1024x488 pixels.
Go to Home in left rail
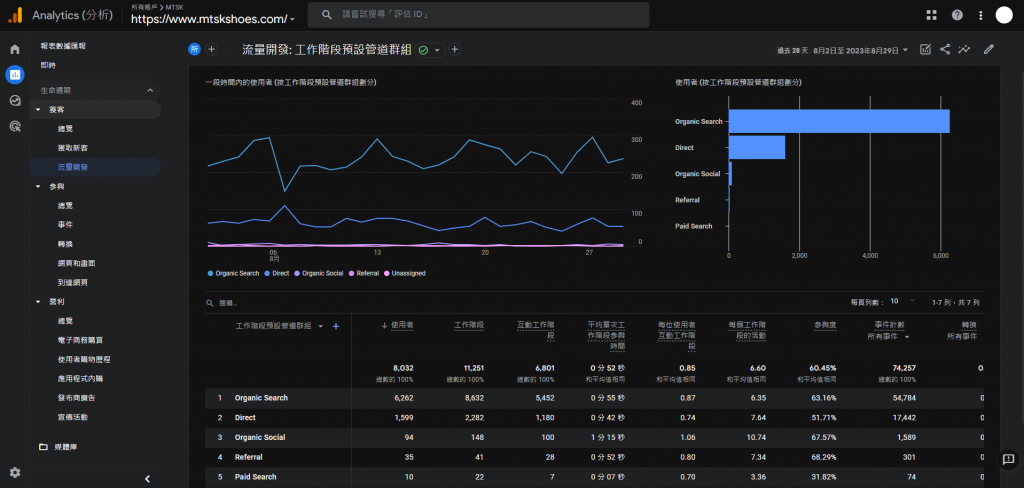(x=14, y=49)
